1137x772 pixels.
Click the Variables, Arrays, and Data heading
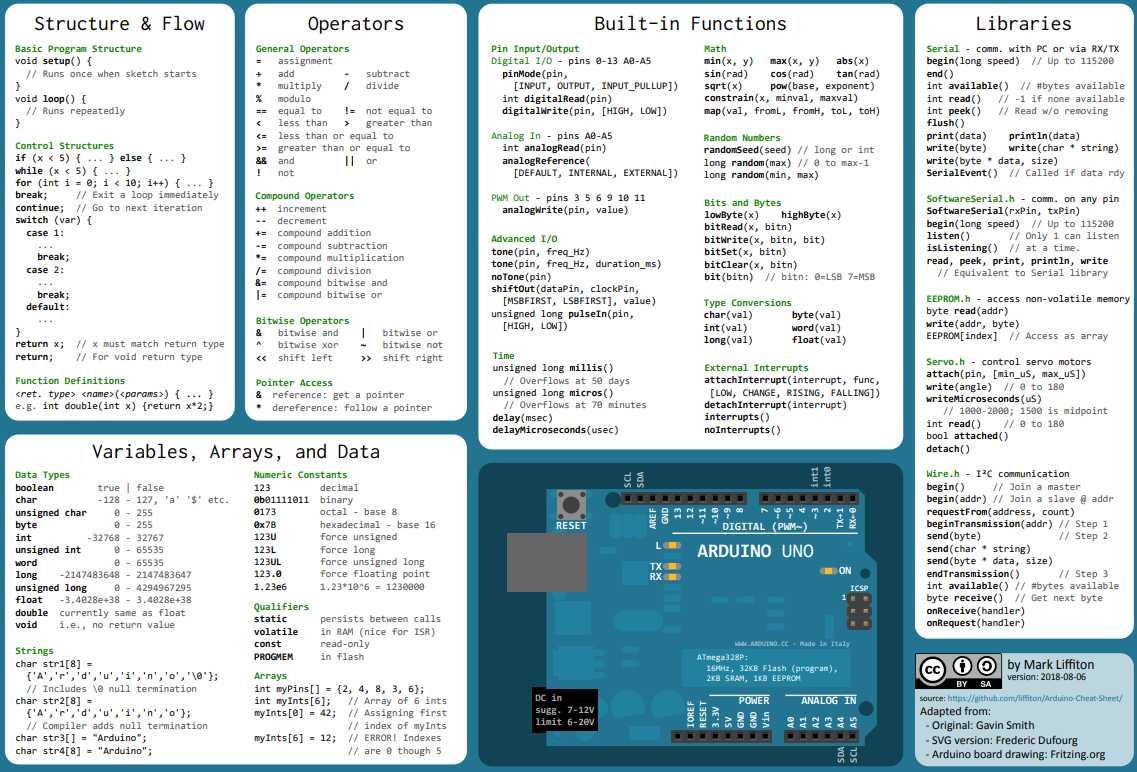pos(236,452)
